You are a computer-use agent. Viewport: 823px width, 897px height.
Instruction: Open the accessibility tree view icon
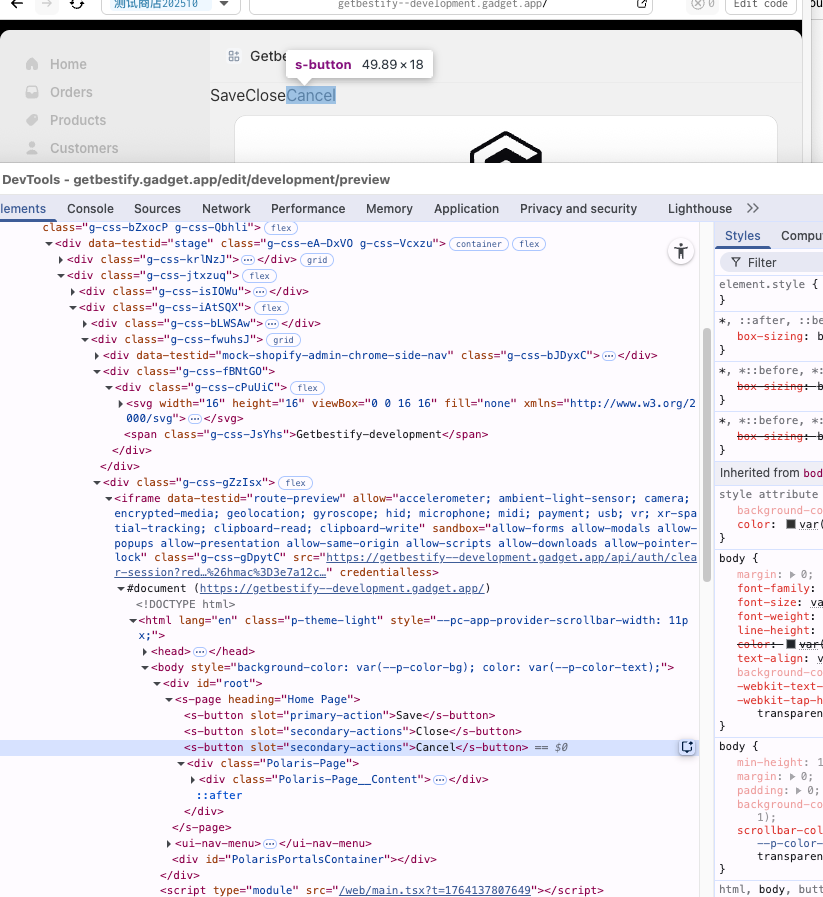(x=681, y=252)
